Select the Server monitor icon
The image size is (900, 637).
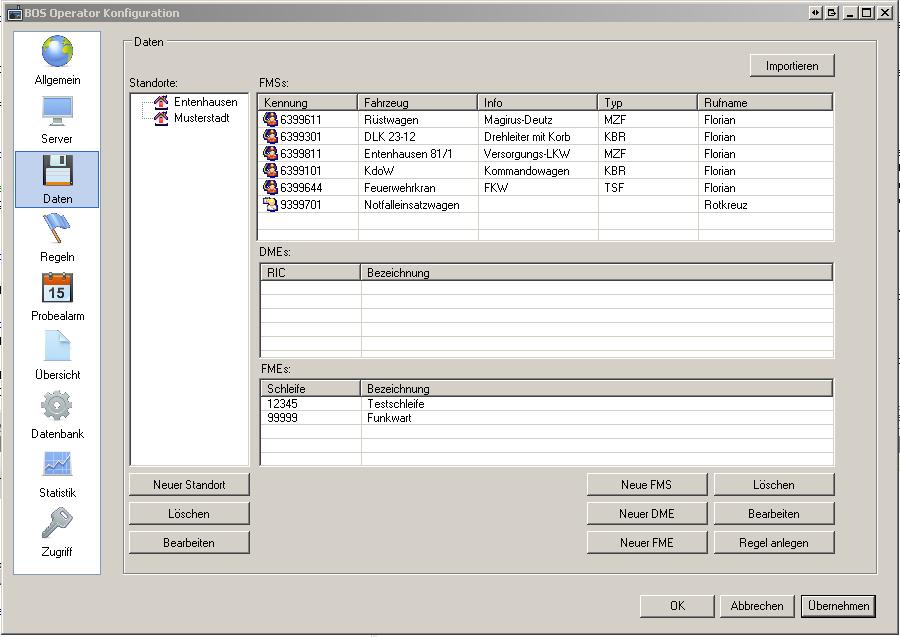pyautogui.click(x=57, y=111)
